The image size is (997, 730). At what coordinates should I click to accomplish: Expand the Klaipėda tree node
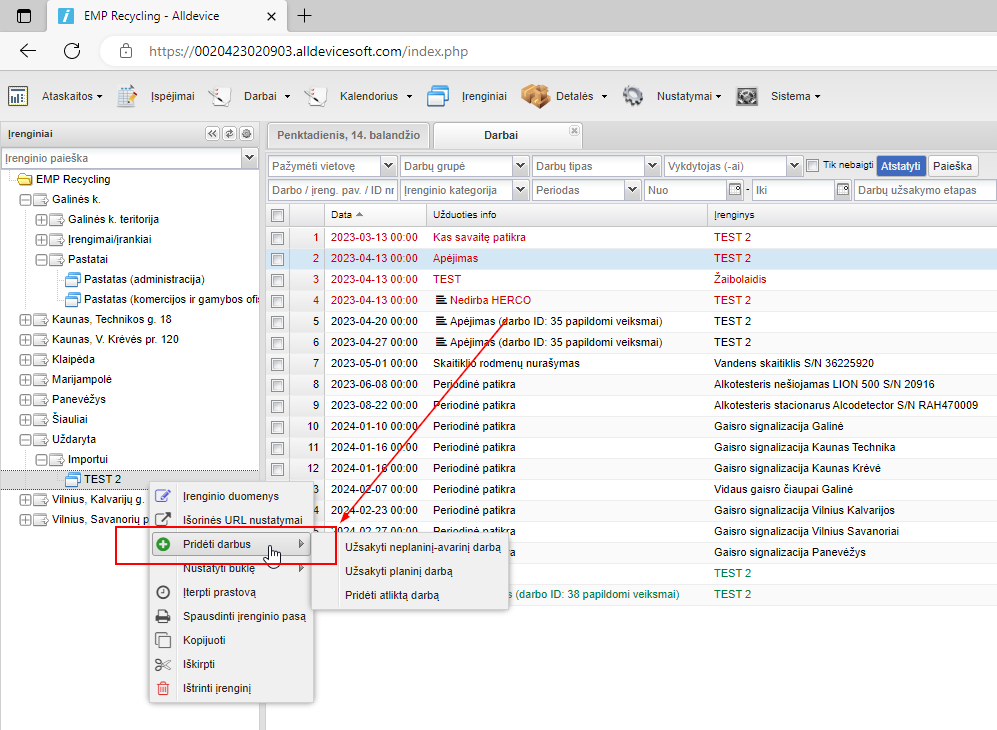(26, 359)
